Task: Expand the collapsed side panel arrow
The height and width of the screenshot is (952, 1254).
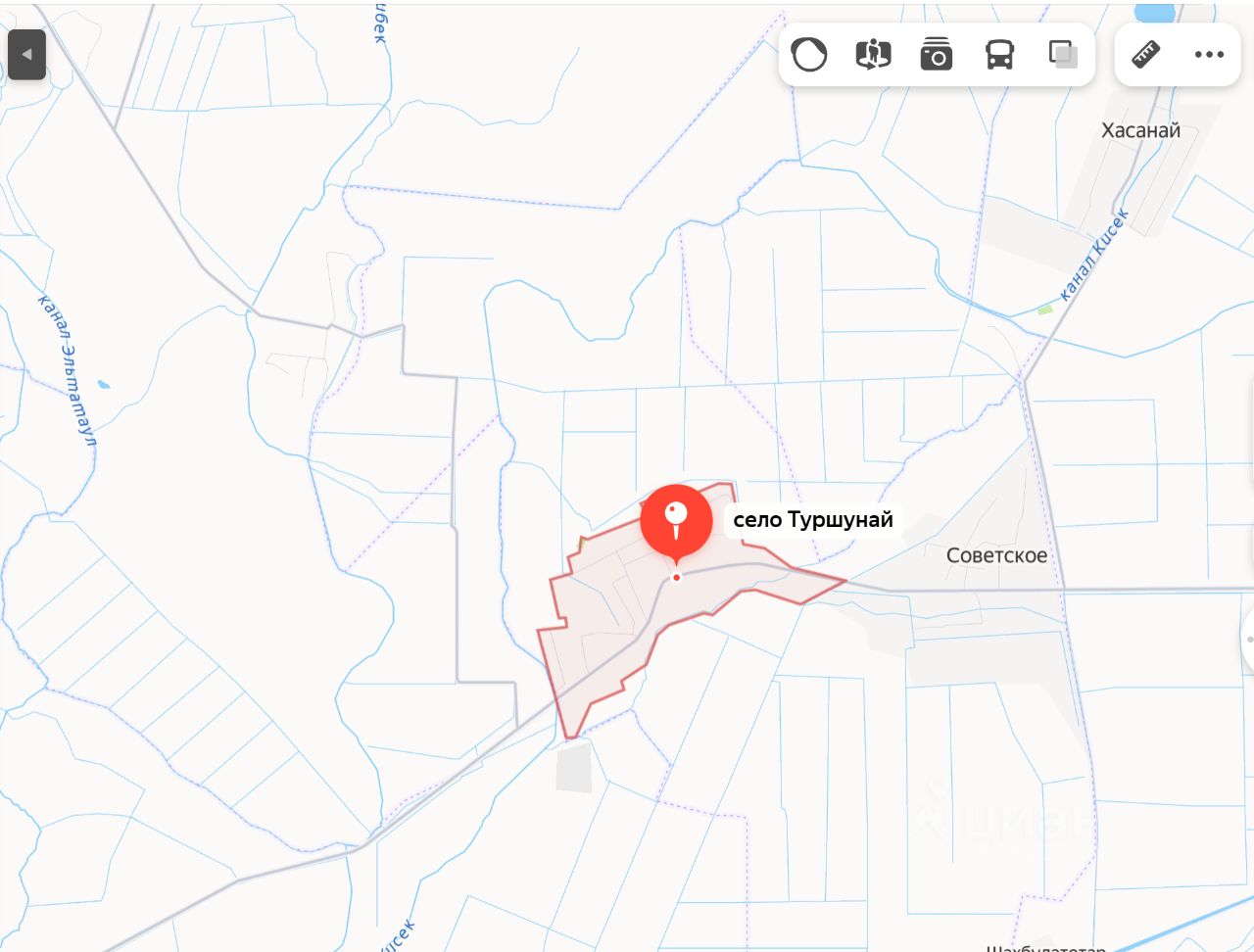Action: pyautogui.click(x=26, y=54)
